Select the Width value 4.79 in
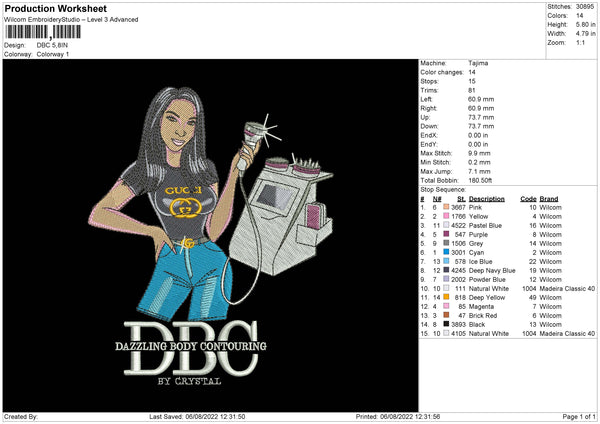 [585, 34]
